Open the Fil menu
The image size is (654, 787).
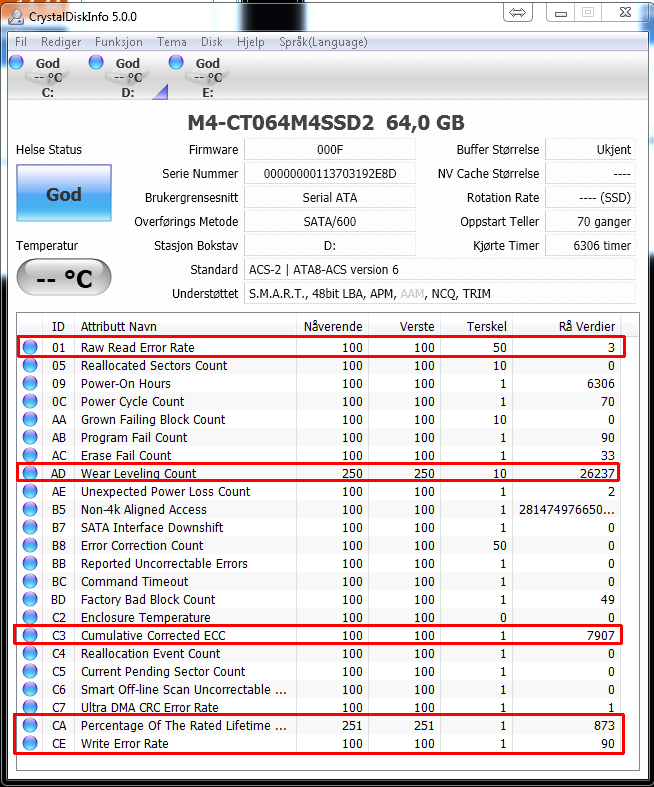point(21,42)
